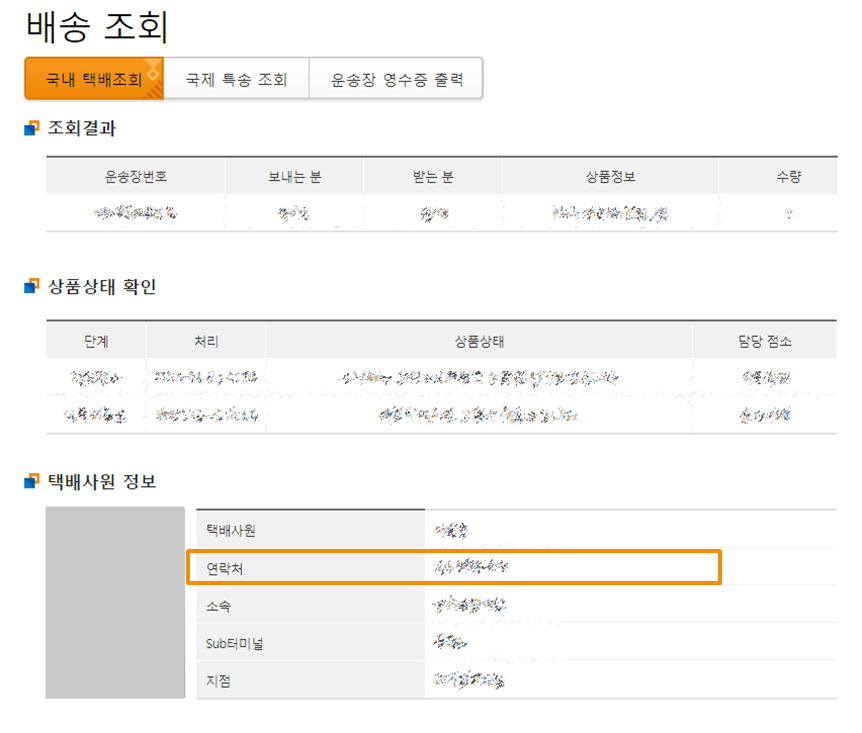Viewport: 862px width, 733px height.
Task: Click the highlighted 연락처 contact row
Action: coord(454,567)
